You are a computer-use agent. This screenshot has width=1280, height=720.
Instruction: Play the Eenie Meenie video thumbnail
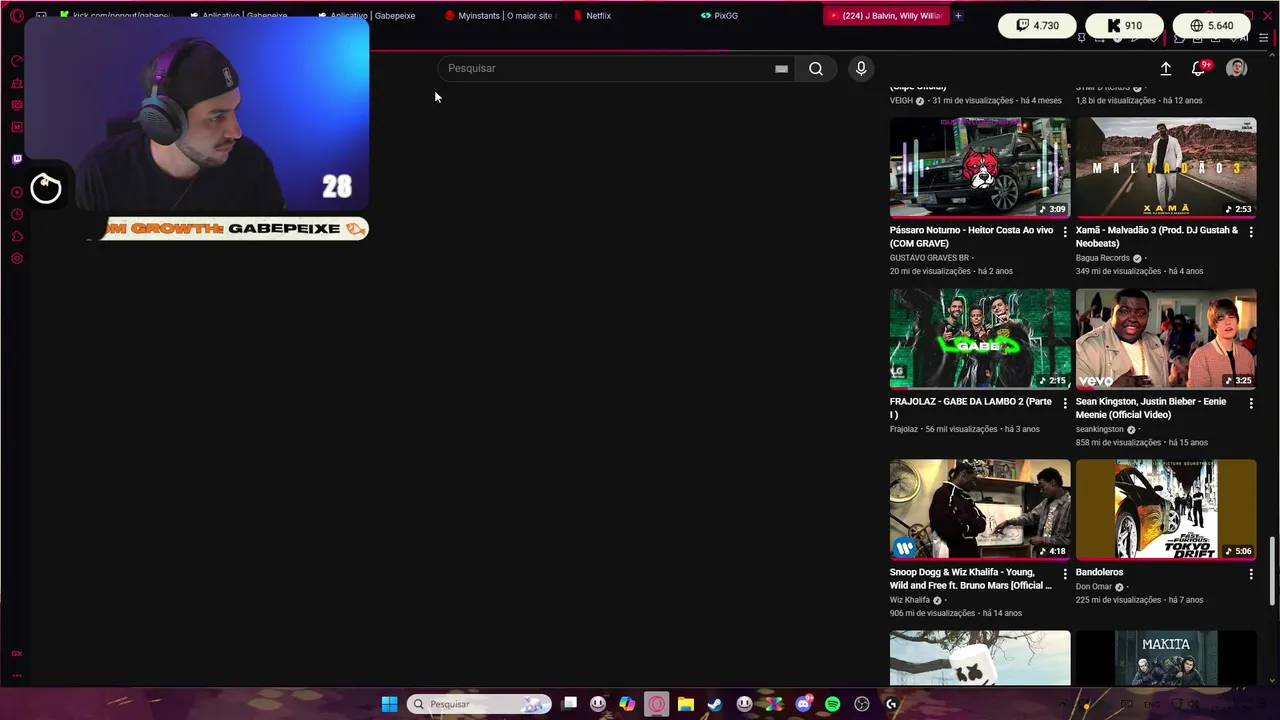1166,338
